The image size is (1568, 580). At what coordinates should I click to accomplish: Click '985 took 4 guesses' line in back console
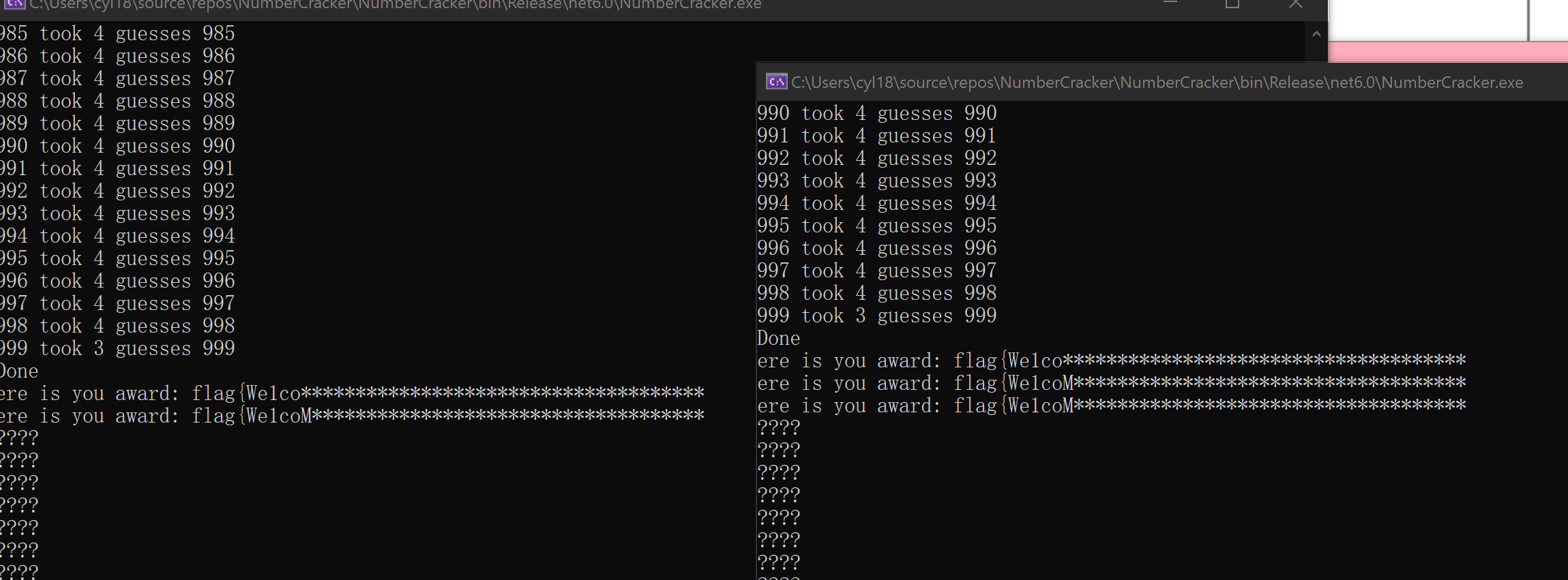pyautogui.click(x=117, y=34)
